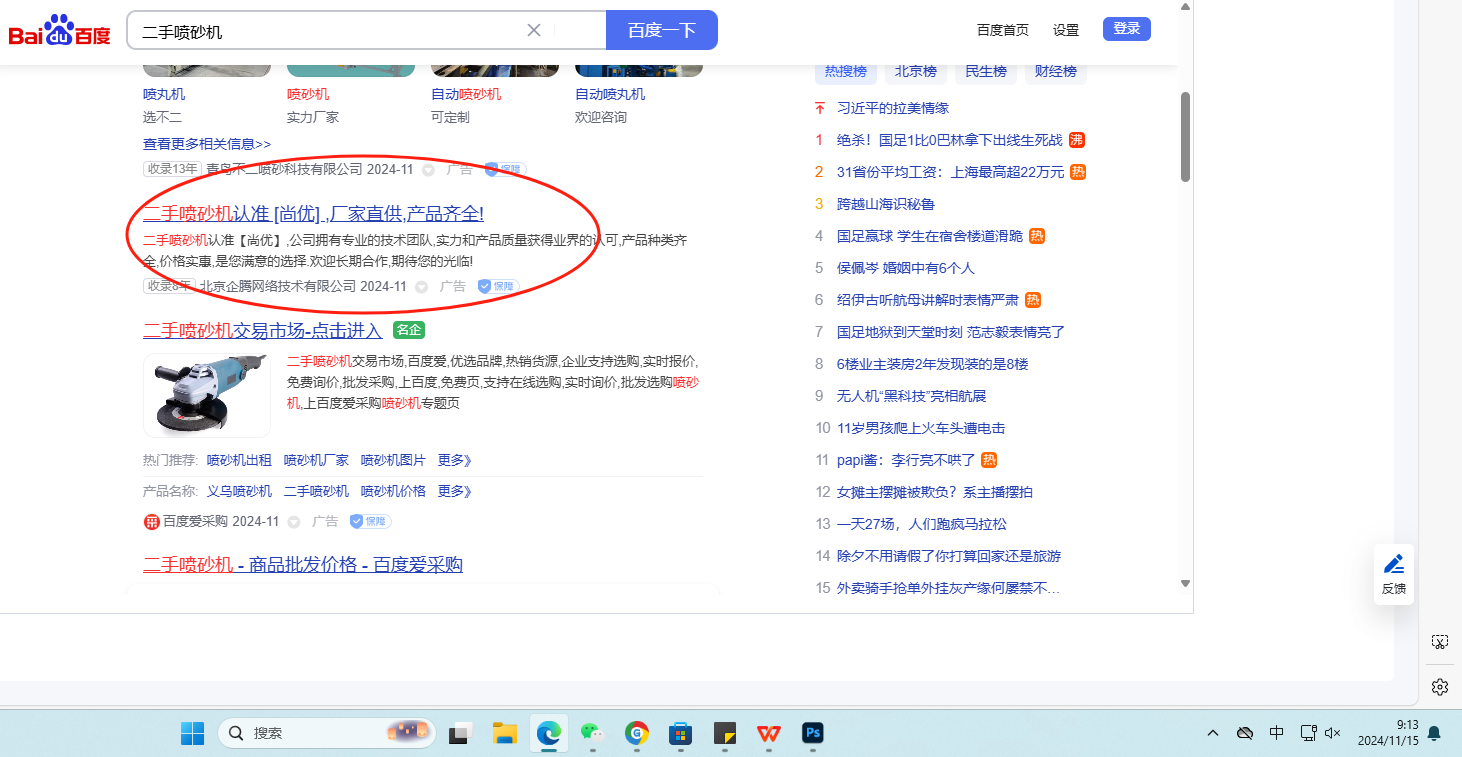Switch to the 北京榜 tab
The image size is (1462, 757).
(916, 71)
